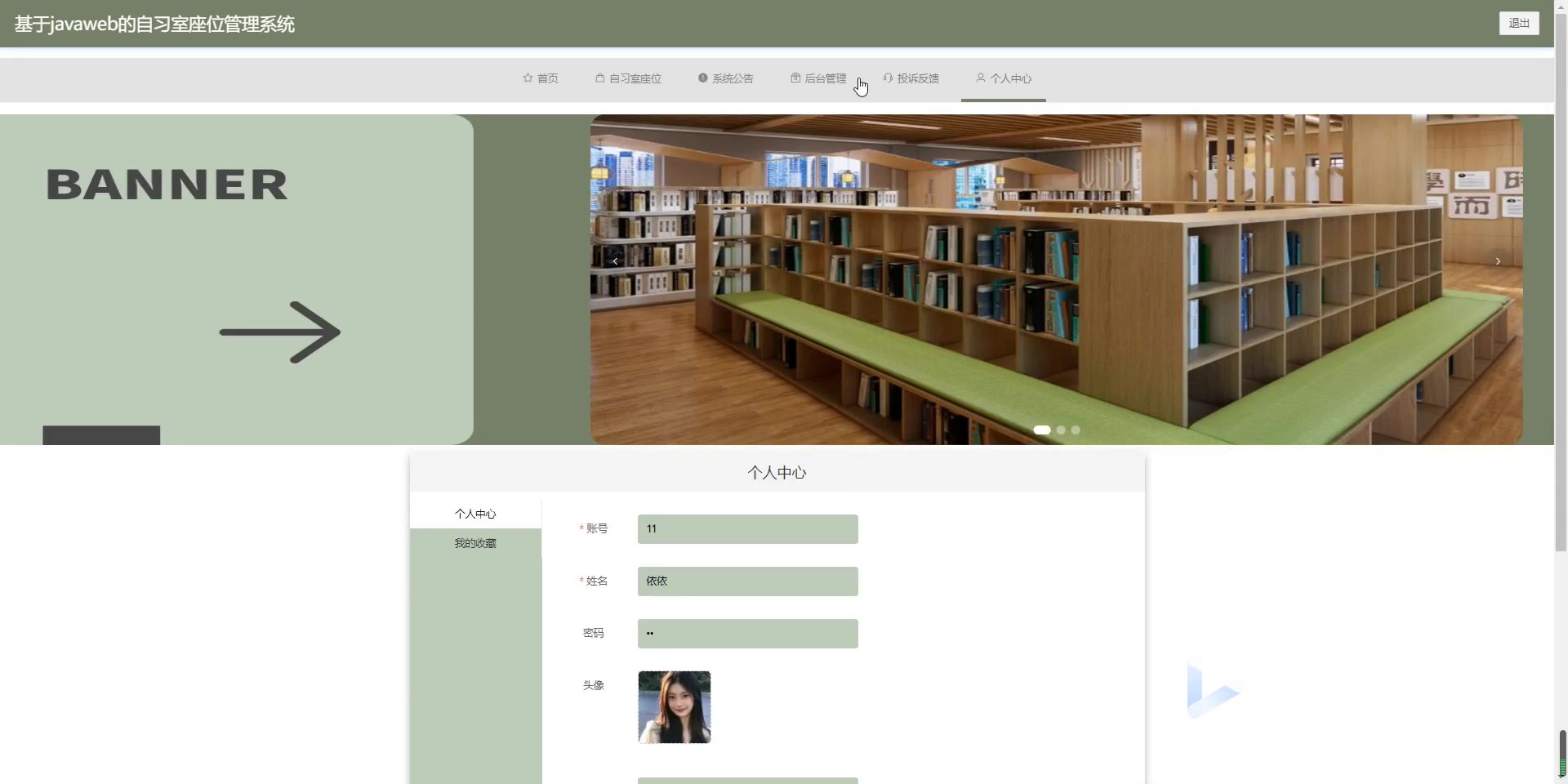Click the lock icon beside 自习室座位
Viewport: 1568px width, 784px height.
600,78
